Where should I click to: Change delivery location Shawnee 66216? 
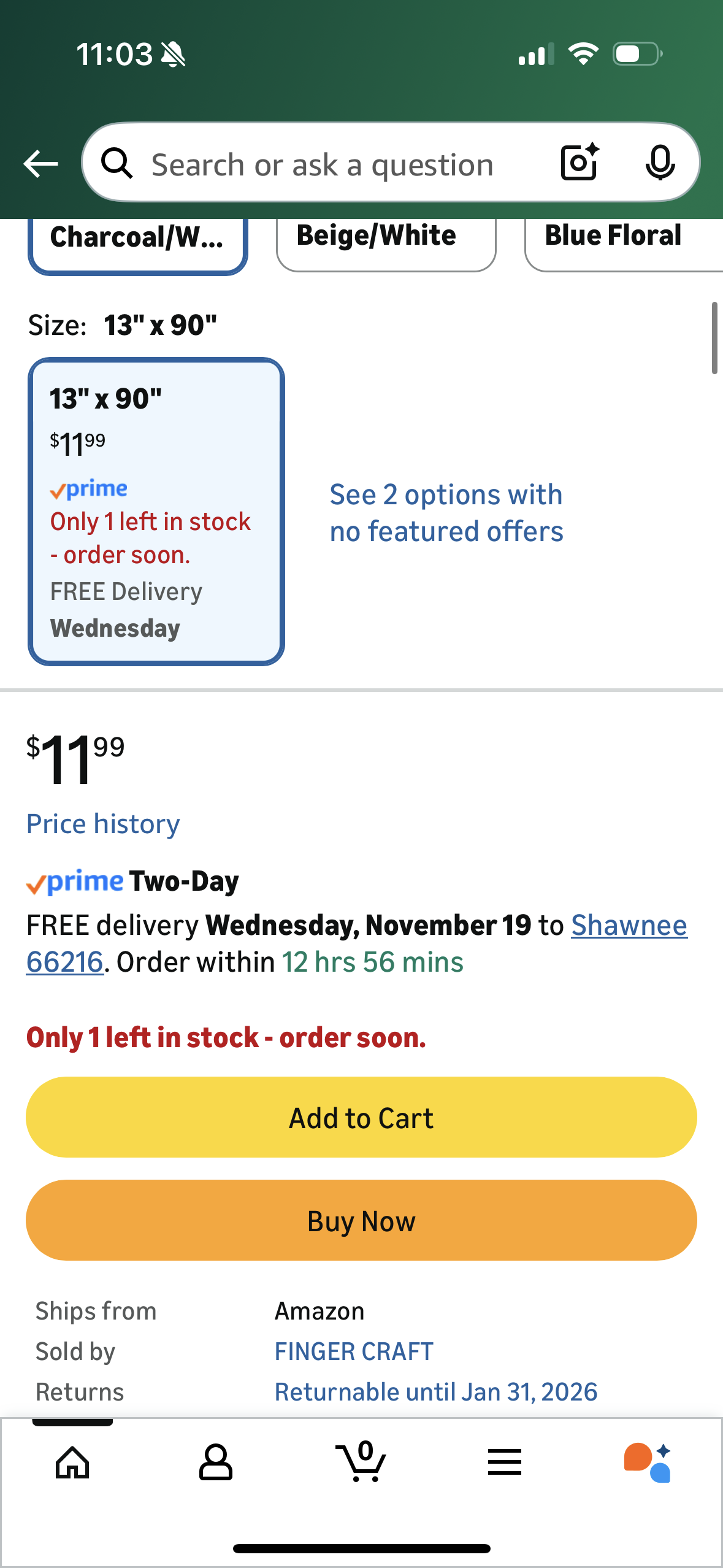coord(629,926)
